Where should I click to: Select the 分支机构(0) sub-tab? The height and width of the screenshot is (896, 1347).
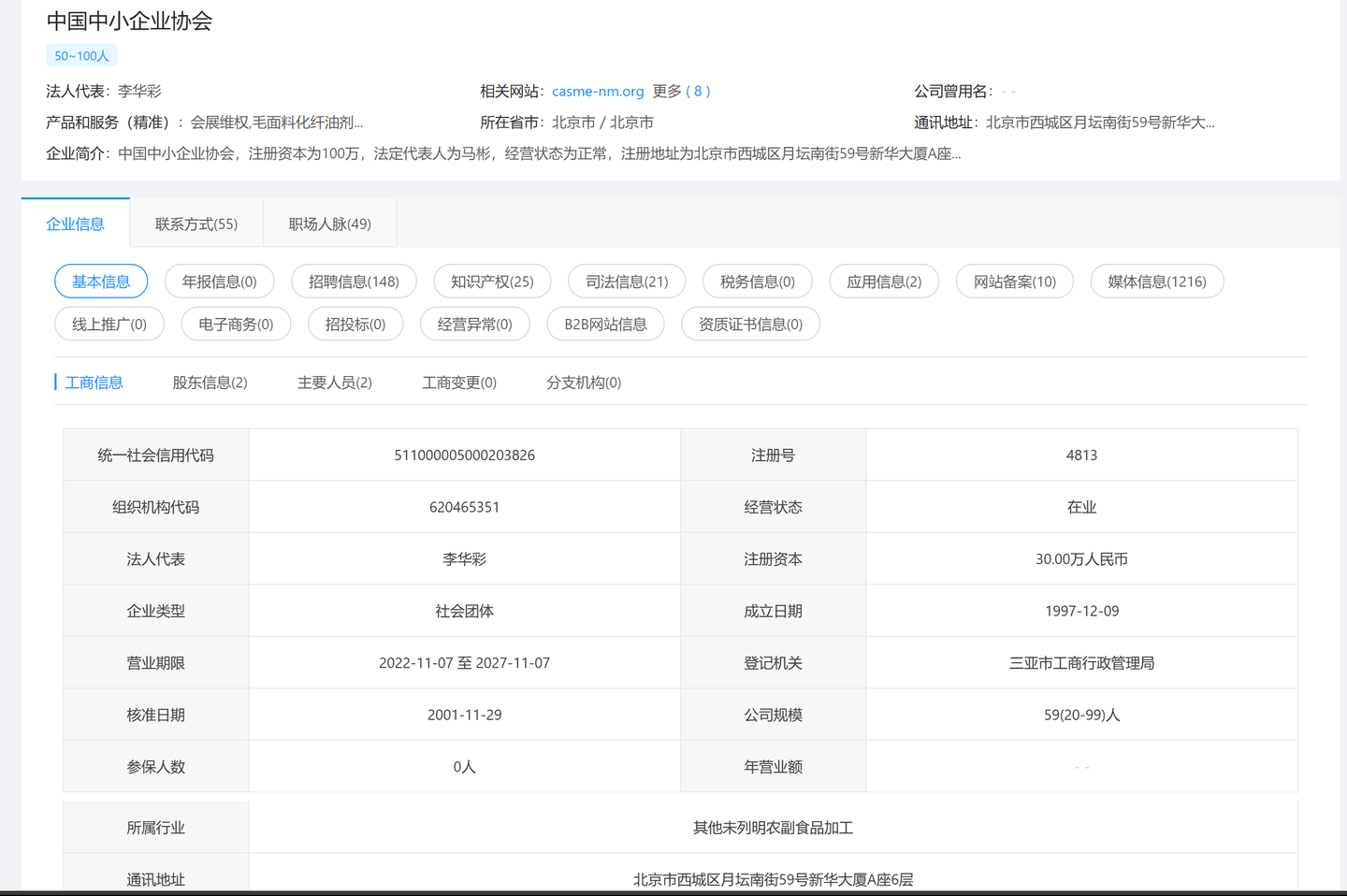point(584,383)
